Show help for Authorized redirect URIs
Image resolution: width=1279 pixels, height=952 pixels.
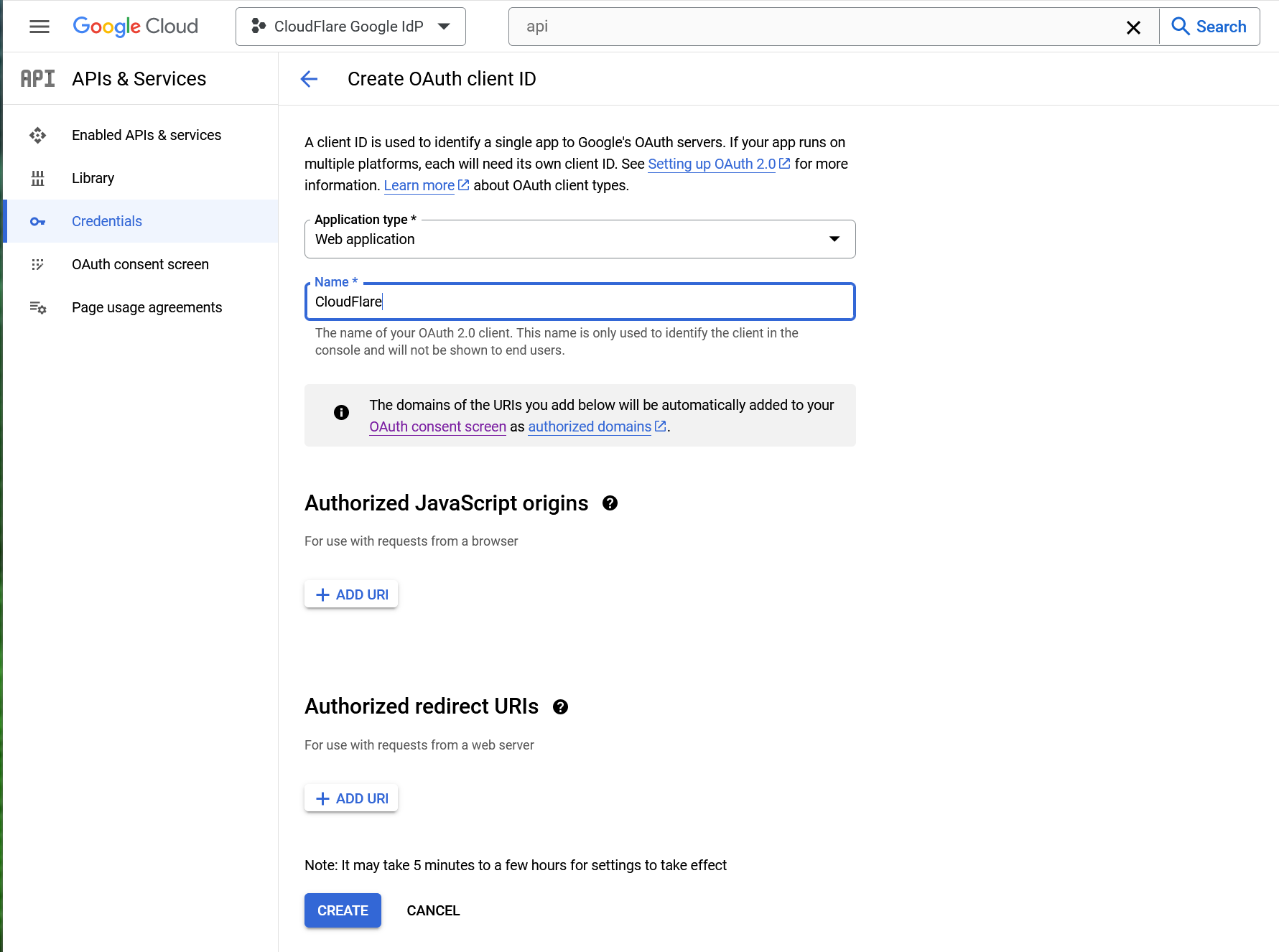[x=561, y=707]
